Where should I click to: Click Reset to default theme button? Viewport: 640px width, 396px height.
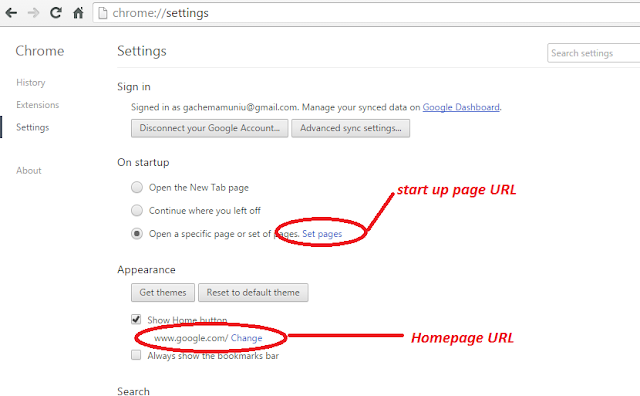253,293
